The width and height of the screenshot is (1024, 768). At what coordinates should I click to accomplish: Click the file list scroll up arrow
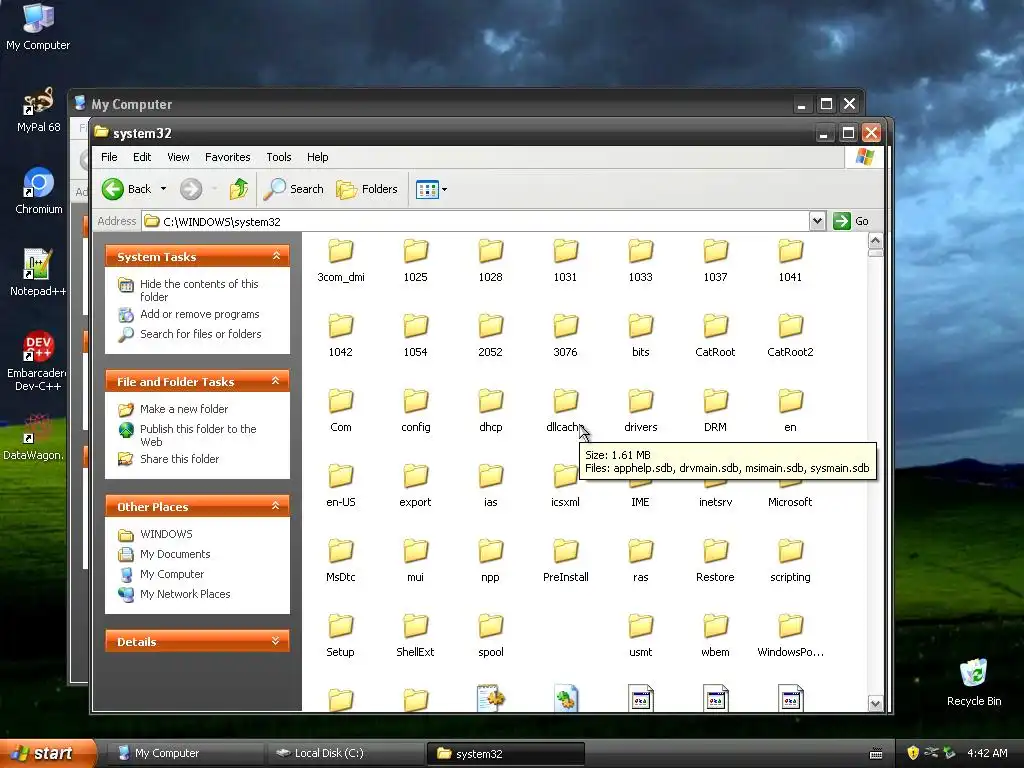coord(875,241)
